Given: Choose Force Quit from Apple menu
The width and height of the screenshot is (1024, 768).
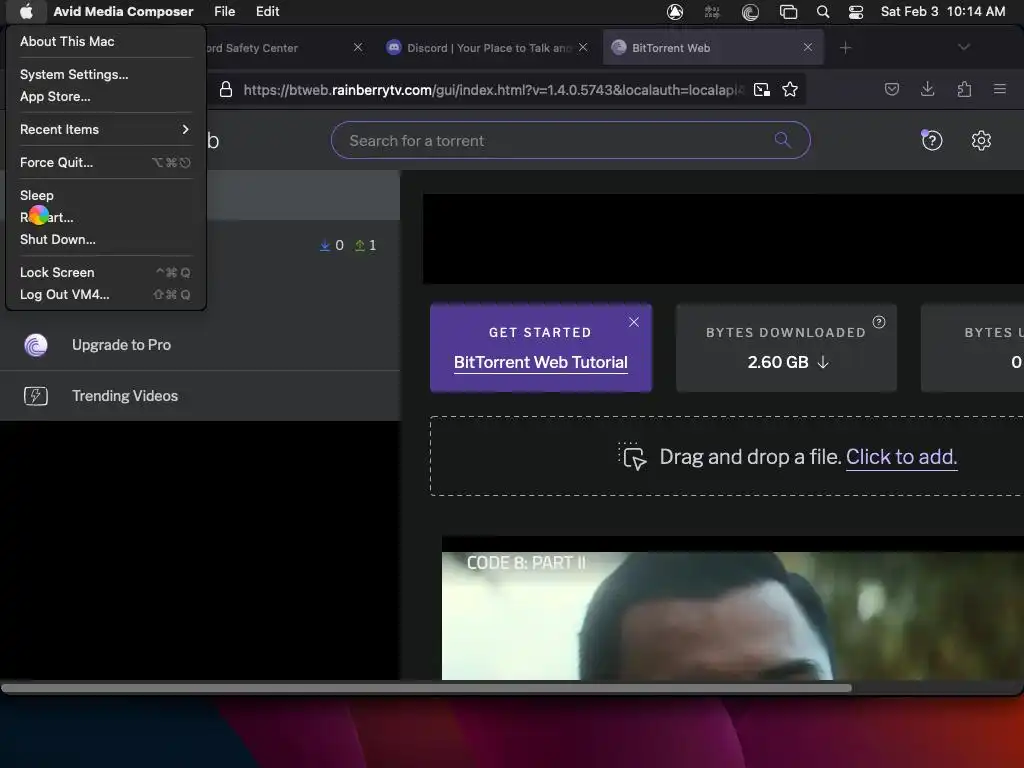Looking at the screenshot, I should tap(106, 163).
